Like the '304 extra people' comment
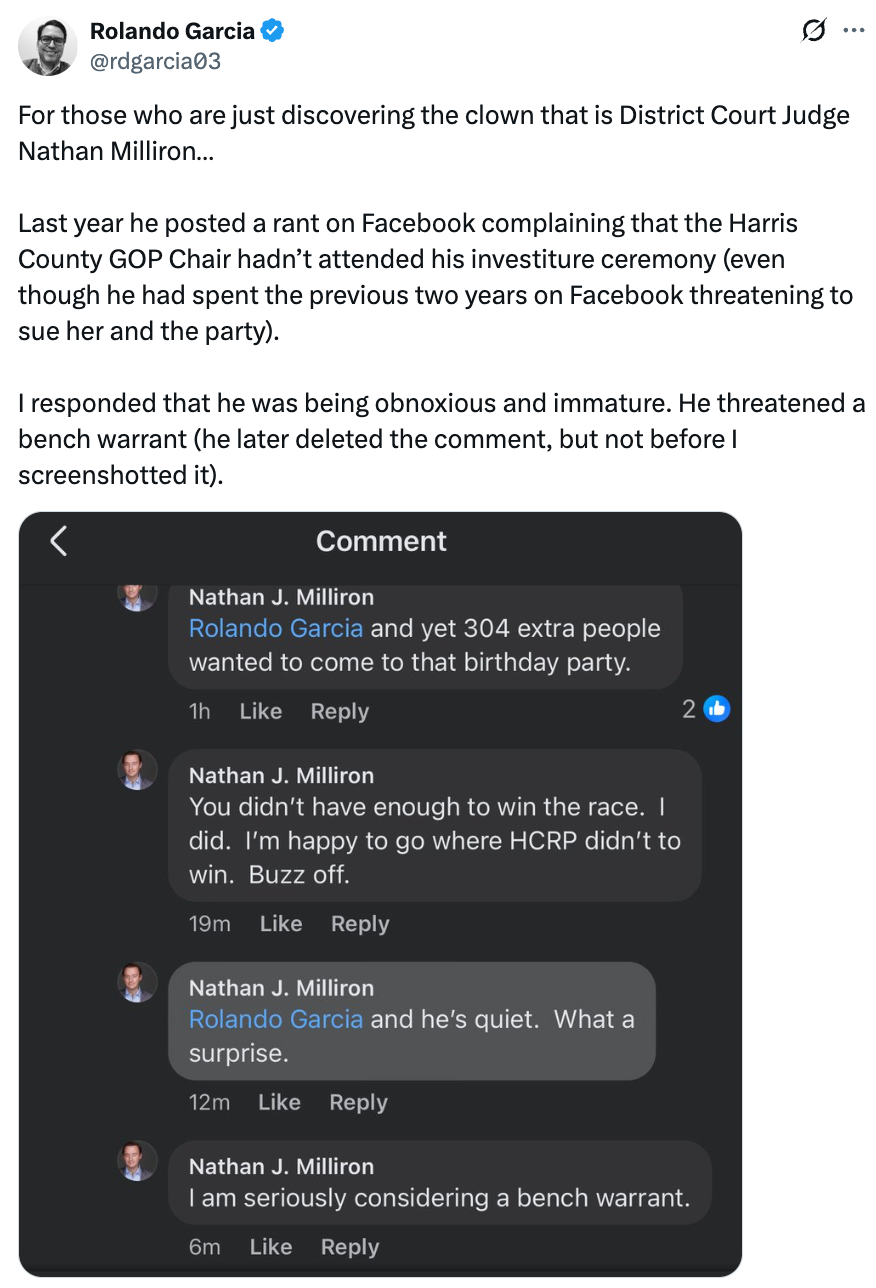Viewport: 876px width, 1288px height. point(261,711)
